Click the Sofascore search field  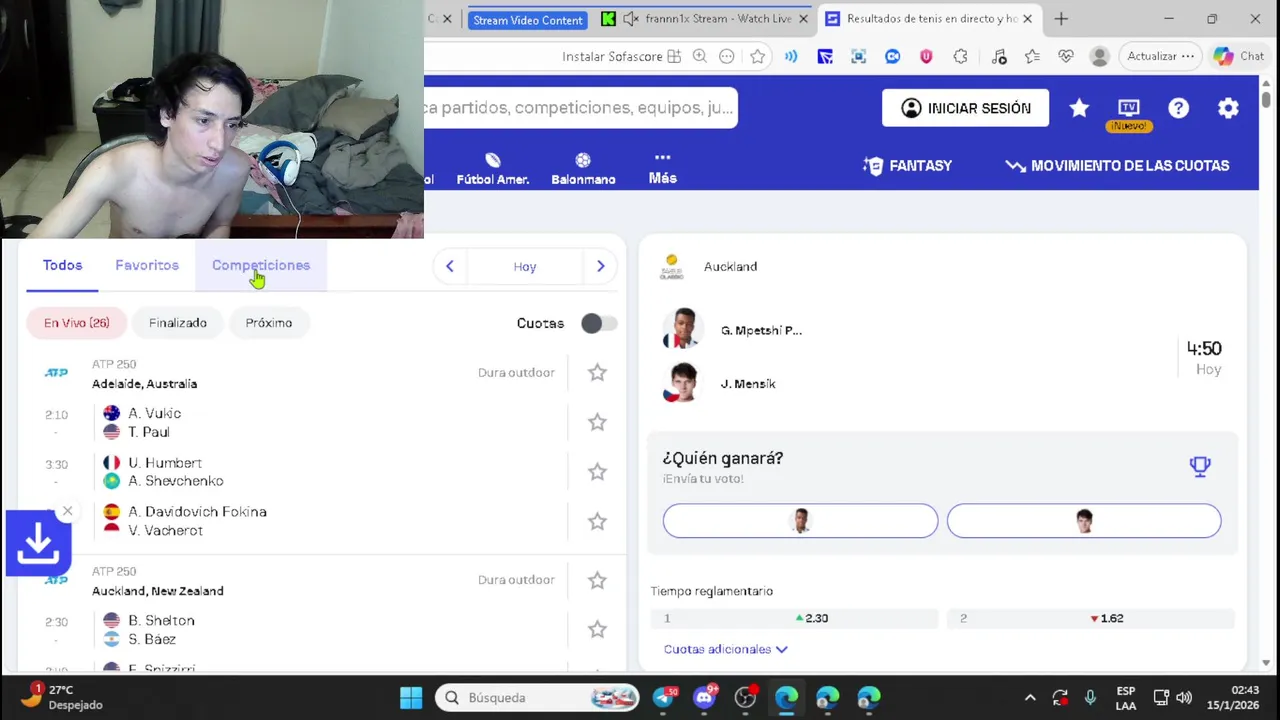(x=580, y=108)
